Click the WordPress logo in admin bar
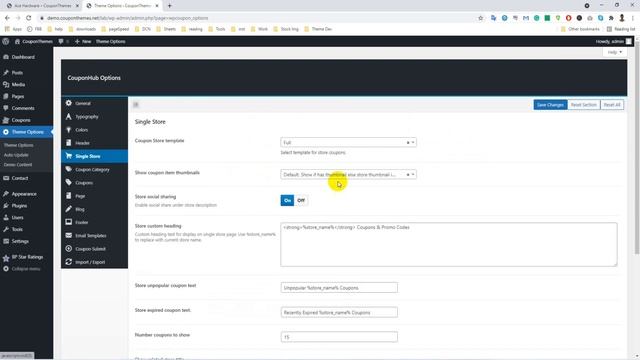This screenshot has height=360, width=640. coord(5,41)
